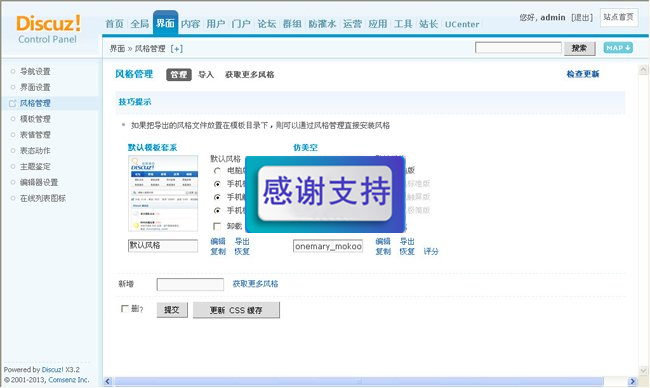Click the 默认风格 name input field
The height and width of the screenshot is (388, 650).
click(x=163, y=245)
